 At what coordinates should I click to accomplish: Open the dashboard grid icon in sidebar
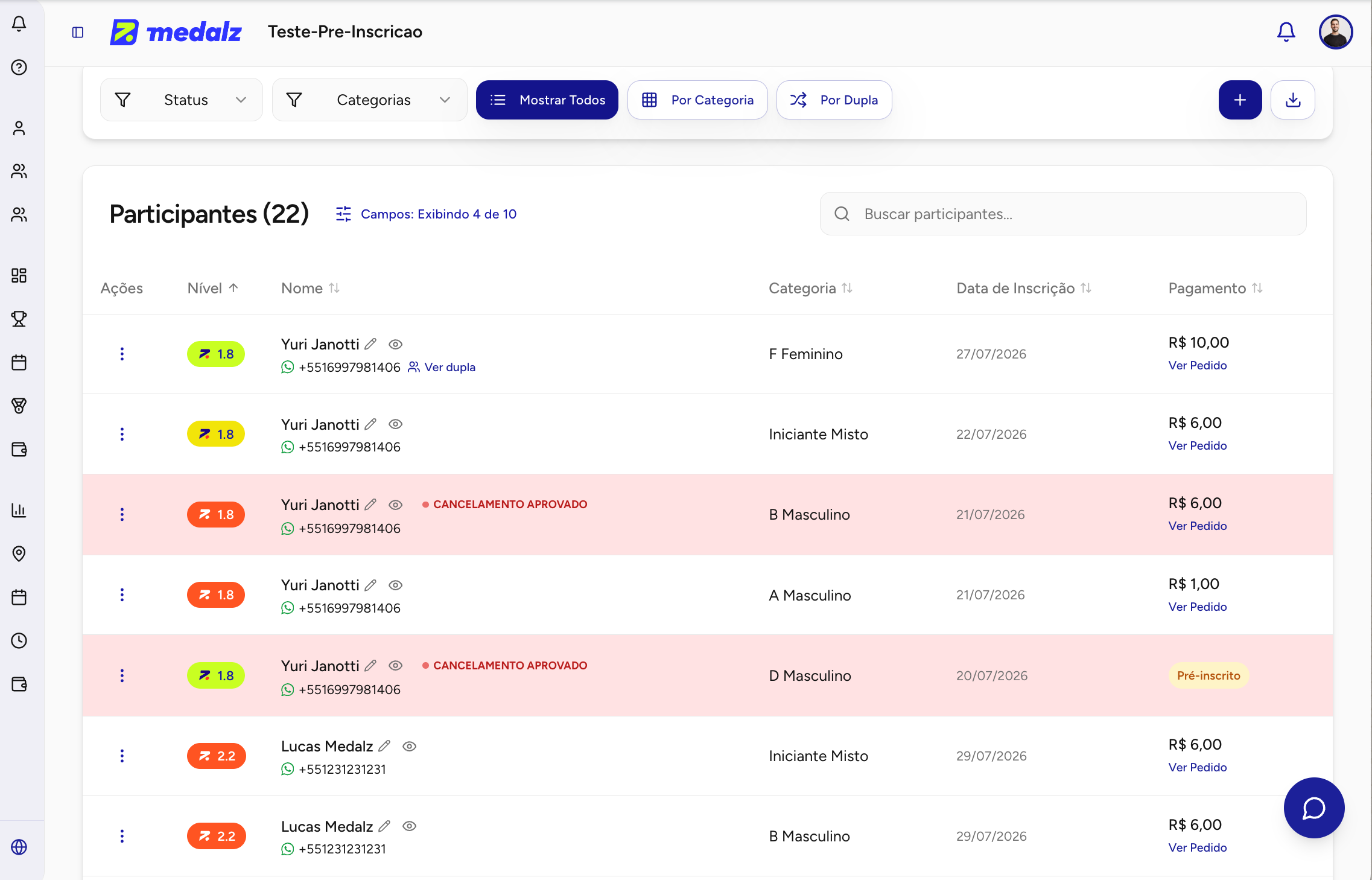tap(19, 275)
